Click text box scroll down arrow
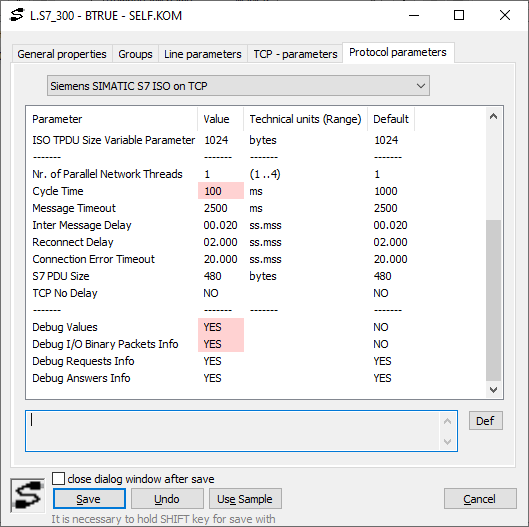This screenshot has height=527, width=529. click(x=447, y=441)
